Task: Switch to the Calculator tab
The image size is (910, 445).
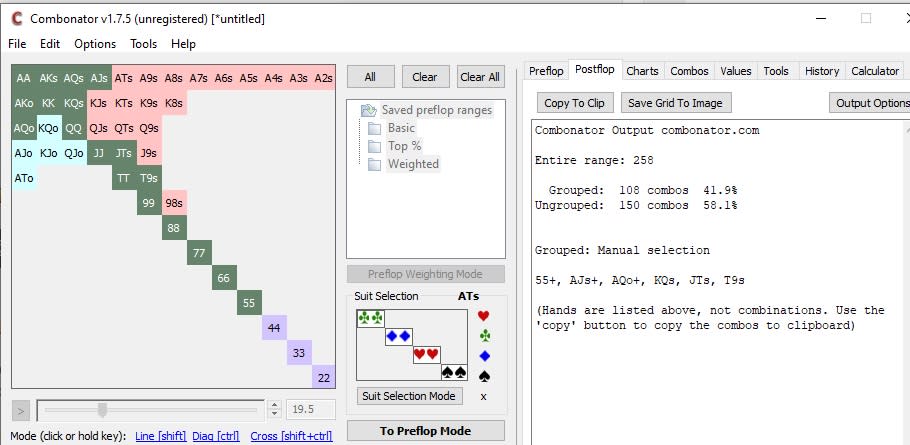Action: click(x=875, y=71)
